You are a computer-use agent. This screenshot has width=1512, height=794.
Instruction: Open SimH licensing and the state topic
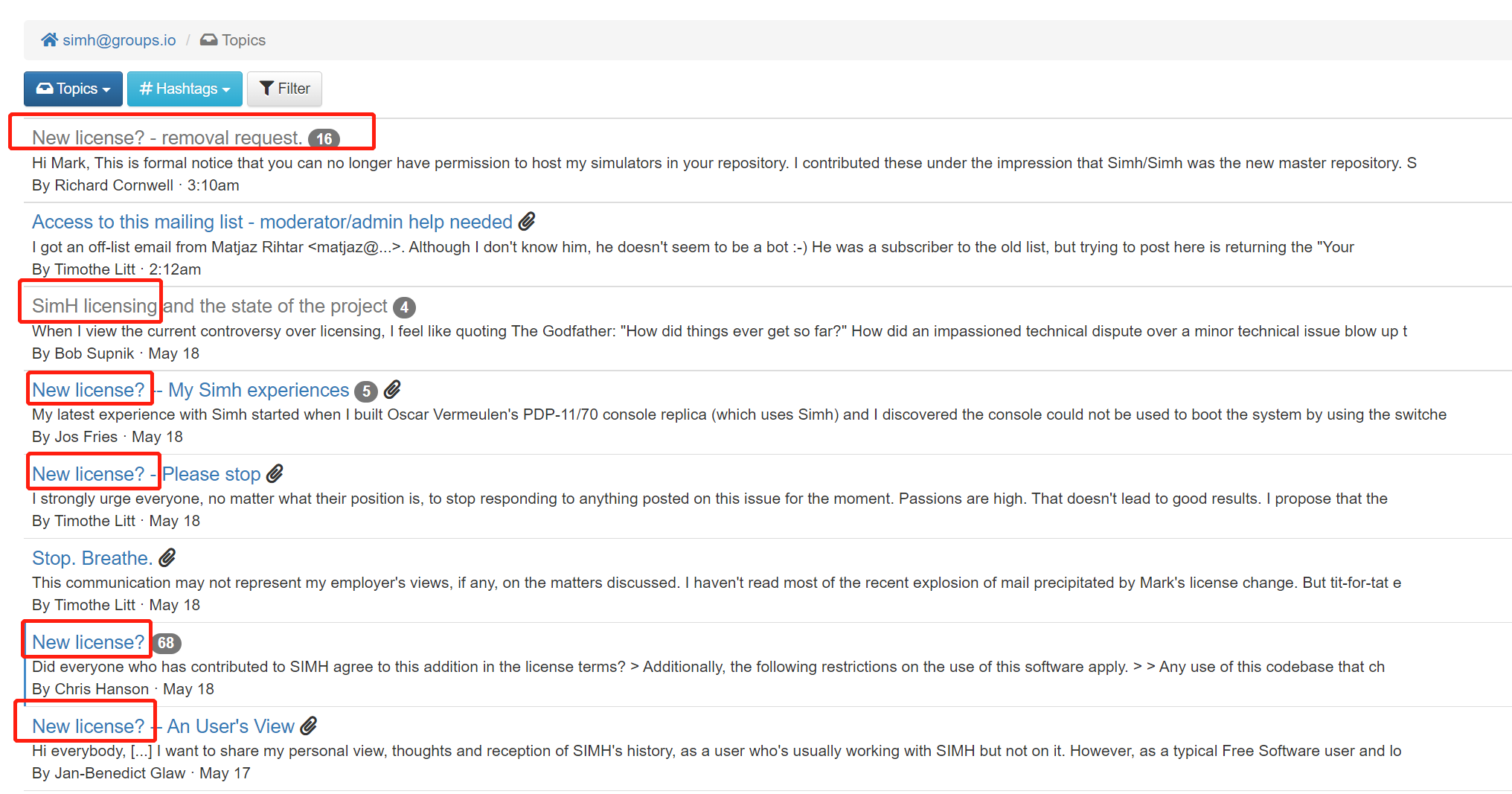coord(210,306)
